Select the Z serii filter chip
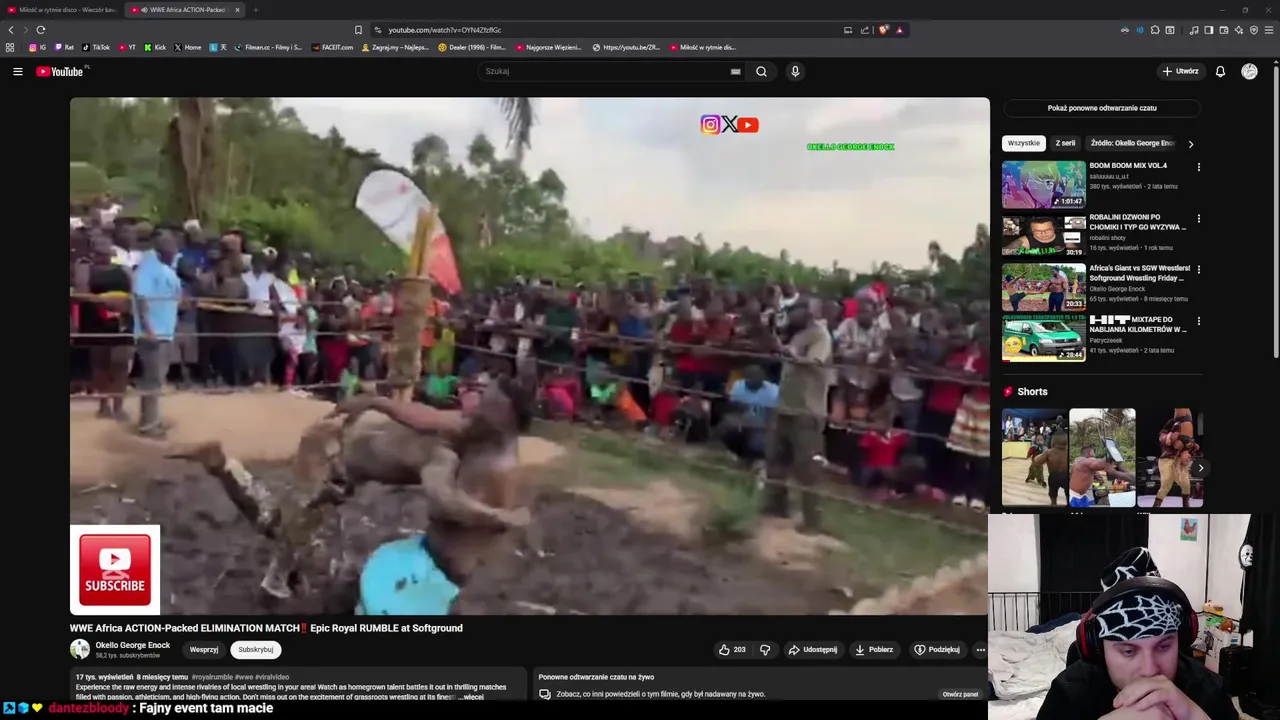This screenshot has width=1280, height=720. pos(1065,143)
